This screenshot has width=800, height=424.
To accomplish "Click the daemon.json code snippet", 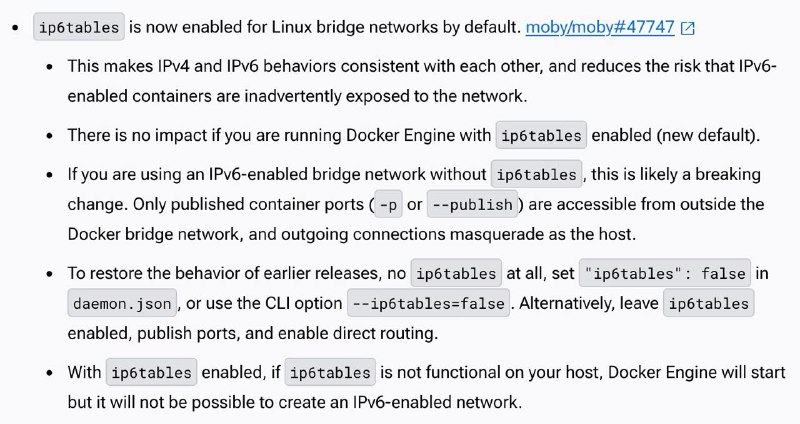I will [x=122, y=304].
